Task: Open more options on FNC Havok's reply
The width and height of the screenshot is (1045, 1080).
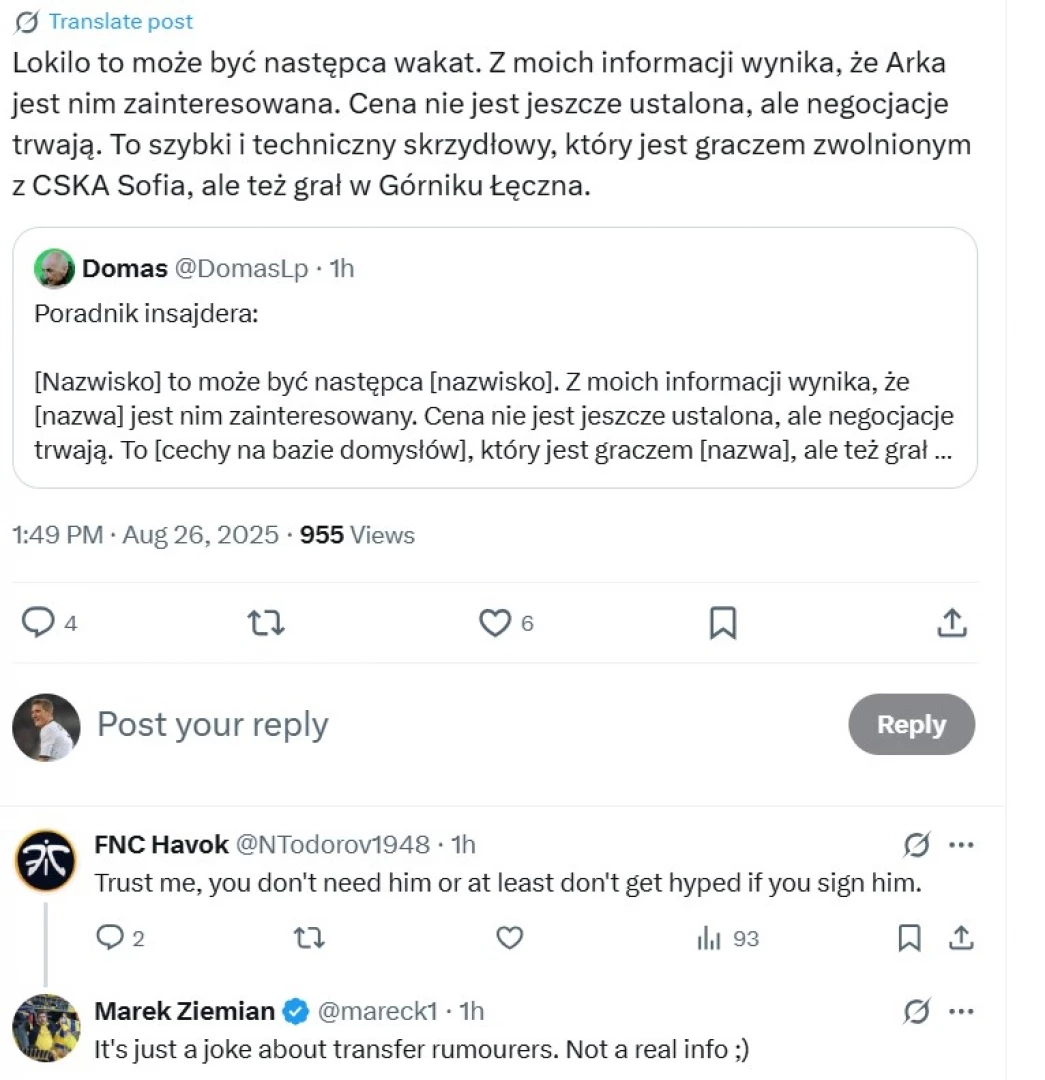Action: point(961,844)
